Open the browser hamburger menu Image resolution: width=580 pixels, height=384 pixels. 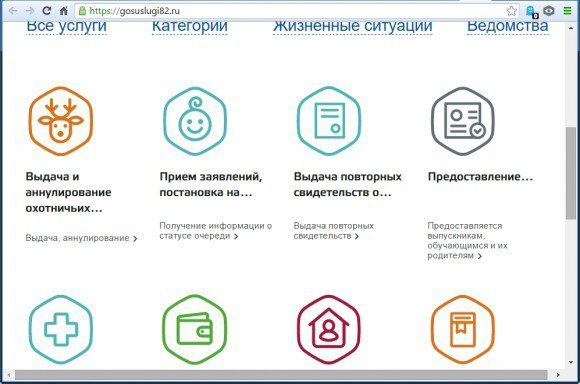567,11
